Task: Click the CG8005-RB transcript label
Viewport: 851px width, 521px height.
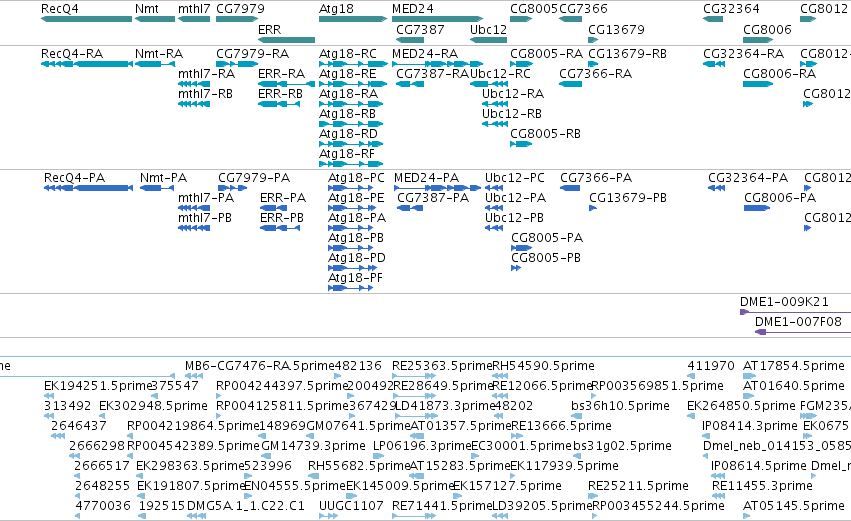Action: tap(545, 134)
